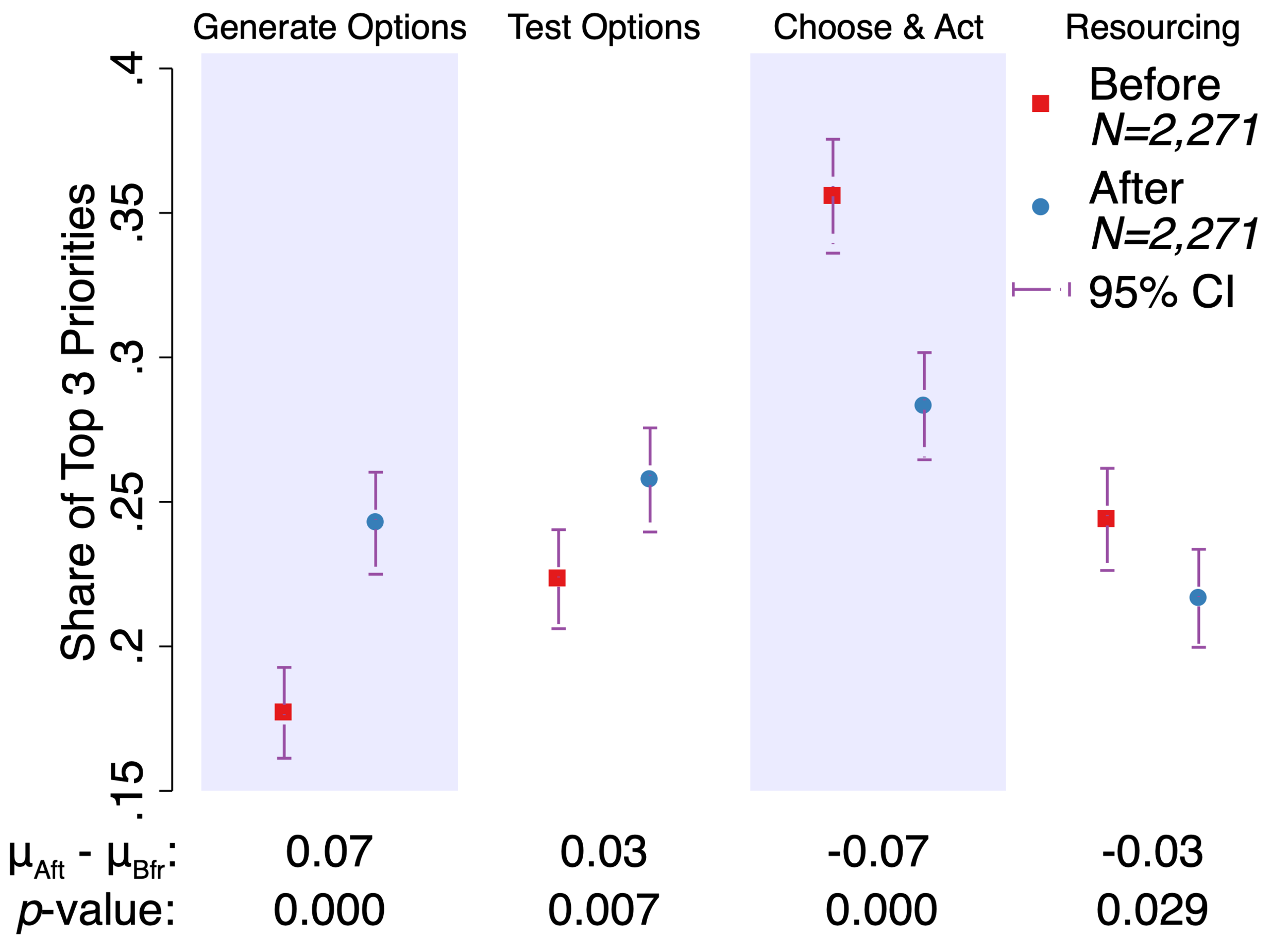
Task: Click the red Before square in Choose & Act
Action: click(832, 196)
